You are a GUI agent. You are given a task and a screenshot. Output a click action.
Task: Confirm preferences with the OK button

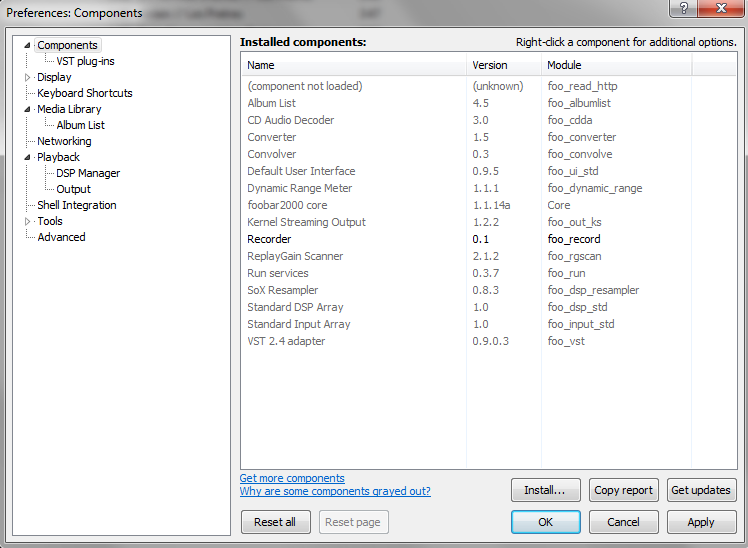pos(546,522)
